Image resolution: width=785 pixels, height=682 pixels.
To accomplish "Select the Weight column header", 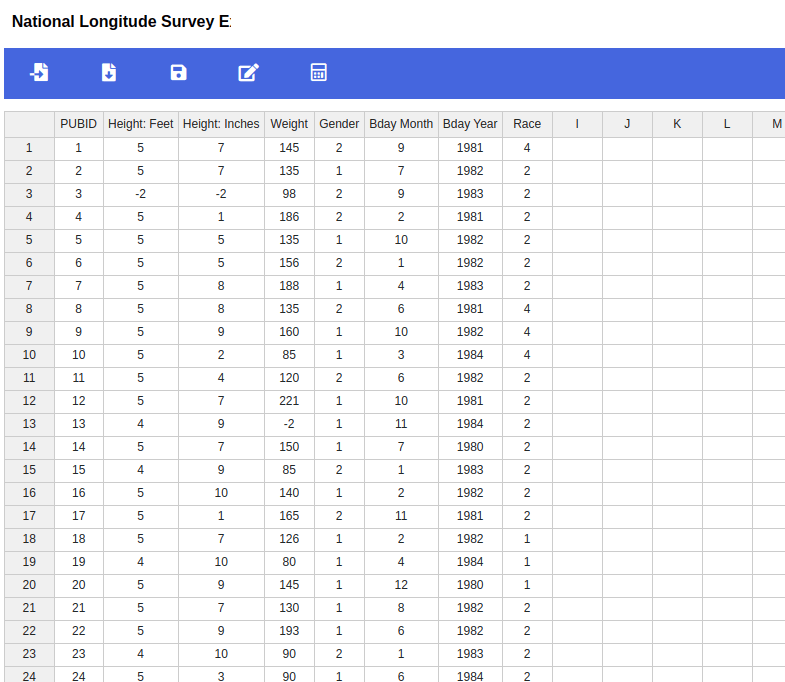I will tap(289, 124).
